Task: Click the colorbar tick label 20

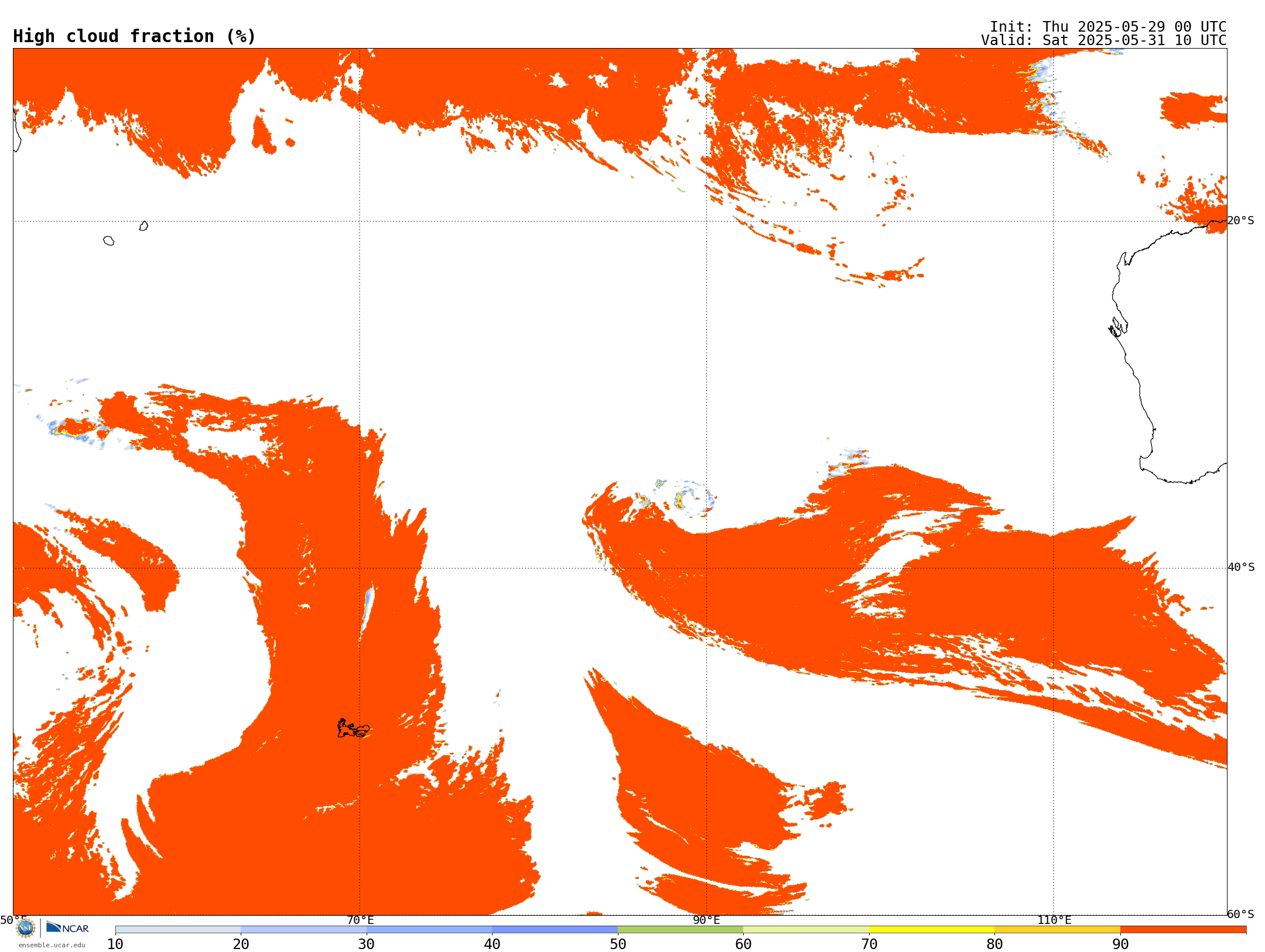Action: coord(241,944)
